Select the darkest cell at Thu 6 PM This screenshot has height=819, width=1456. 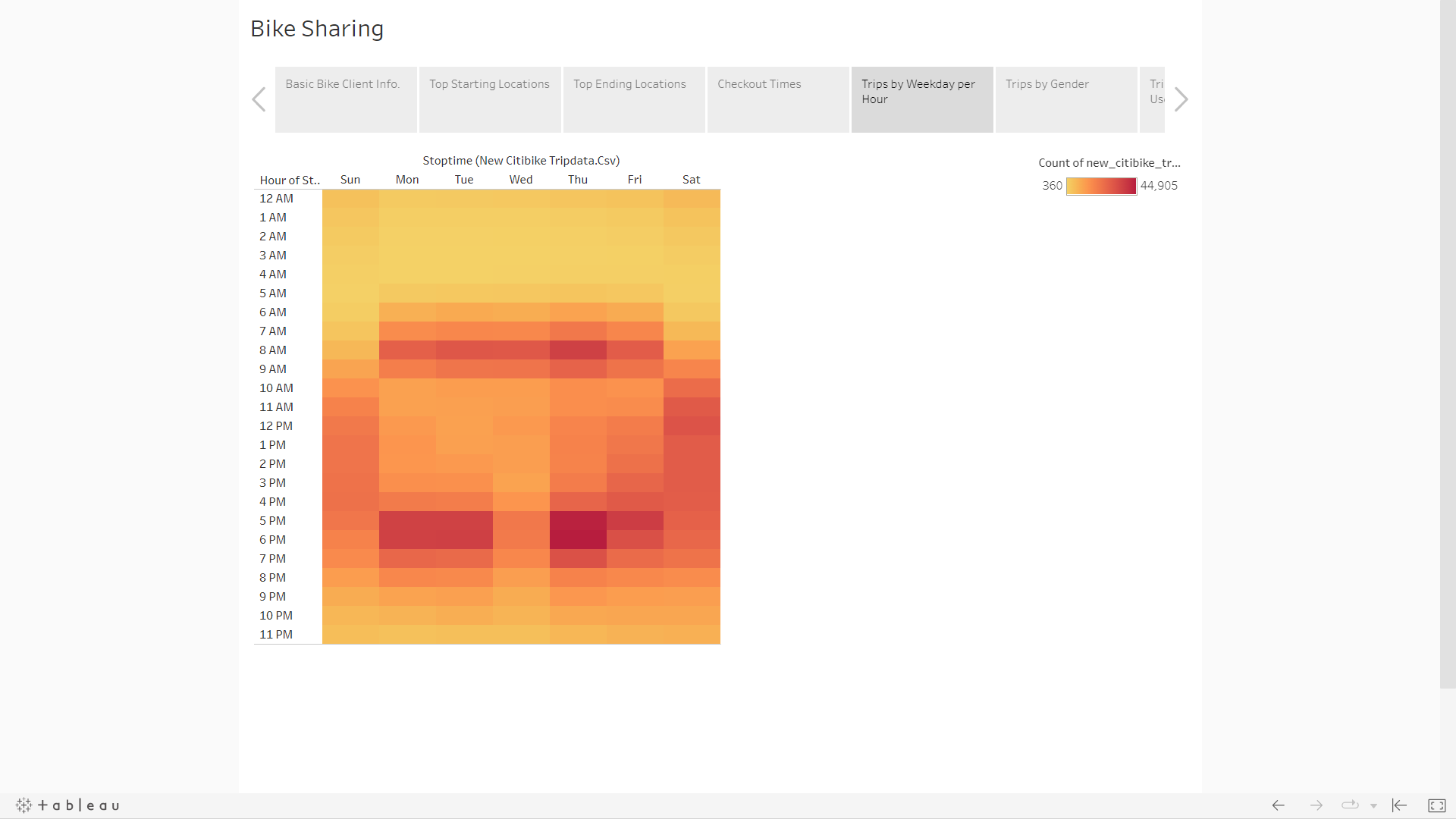(577, 539)
